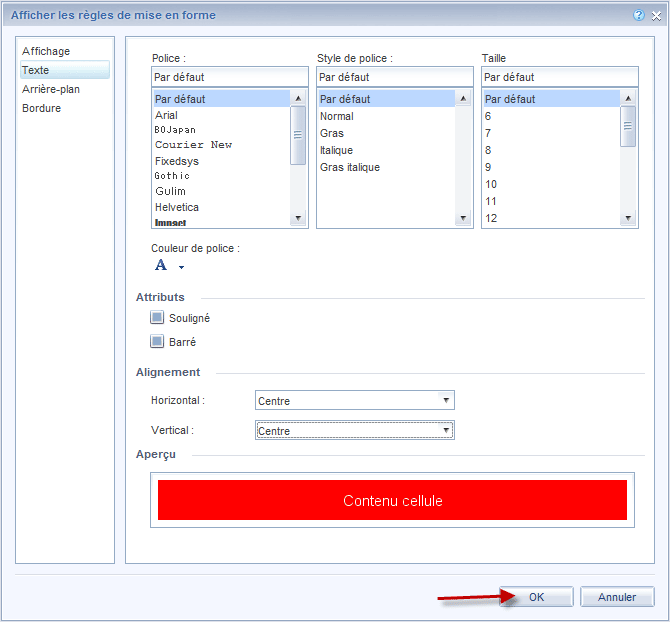Choose Italique font style
The image size is (670, 622).
386,150
